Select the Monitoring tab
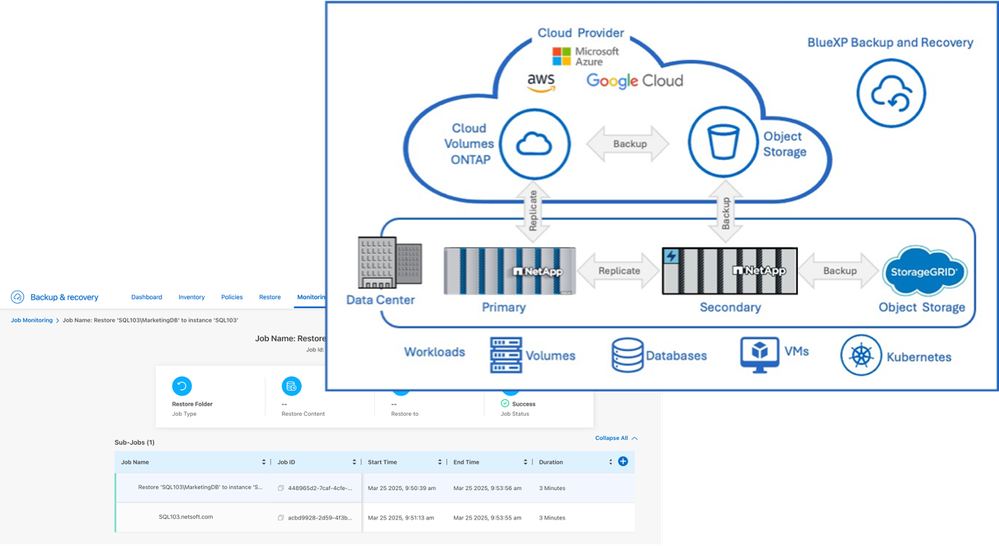The width and height of the screenshot is (999, 546). click(x=311, y=297)
